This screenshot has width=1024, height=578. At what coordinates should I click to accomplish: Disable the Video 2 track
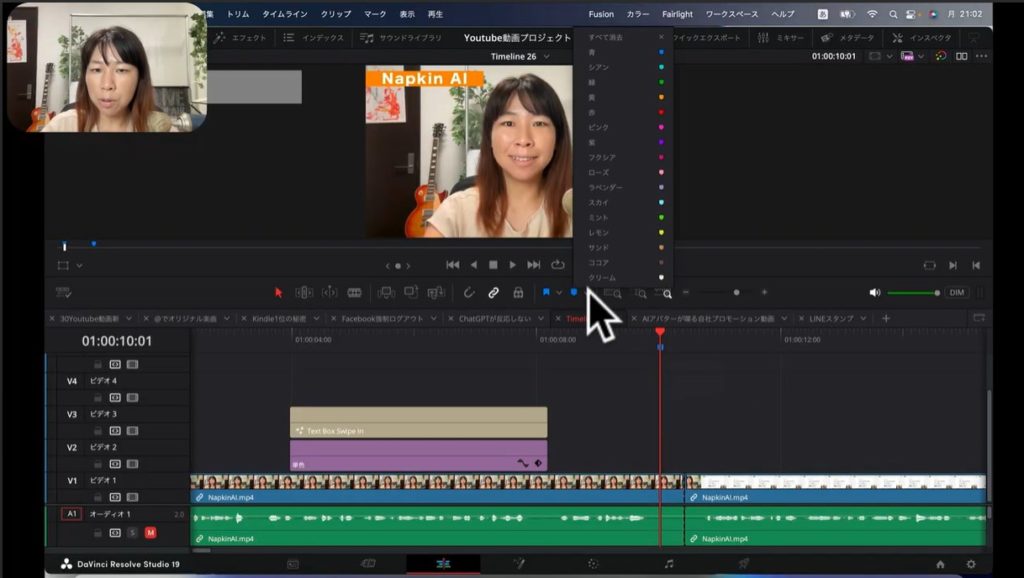(133, 464)
